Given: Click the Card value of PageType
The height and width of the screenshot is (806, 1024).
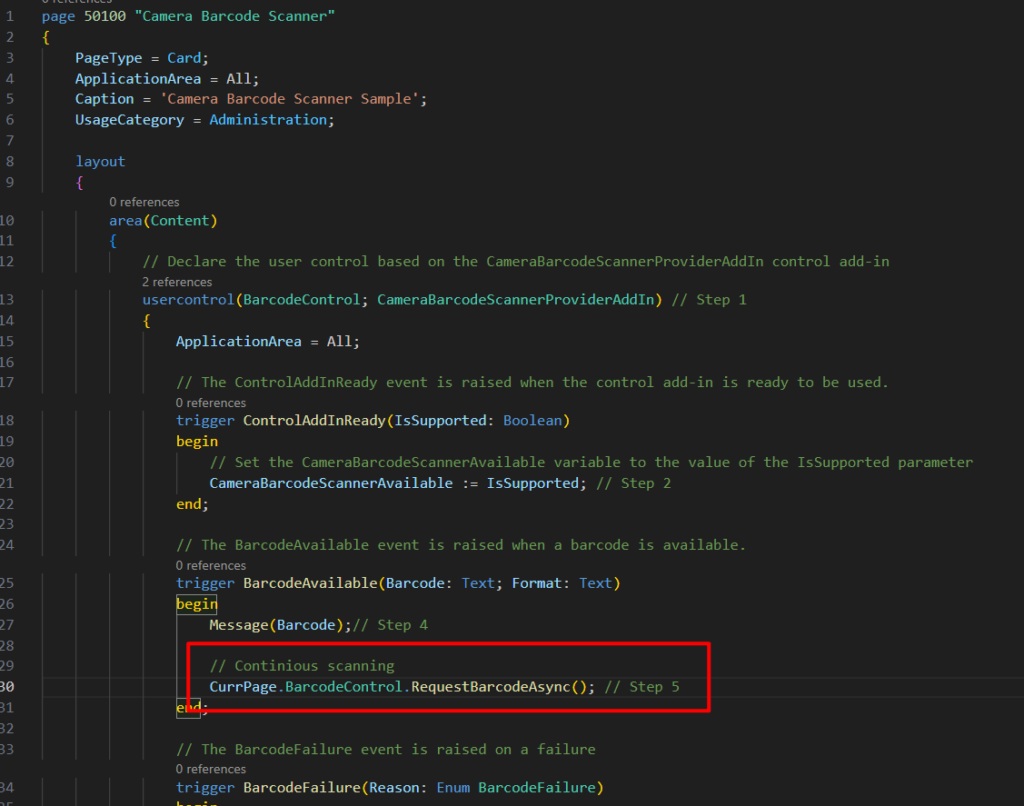Looking at the screenshot, I should (184, 58).
